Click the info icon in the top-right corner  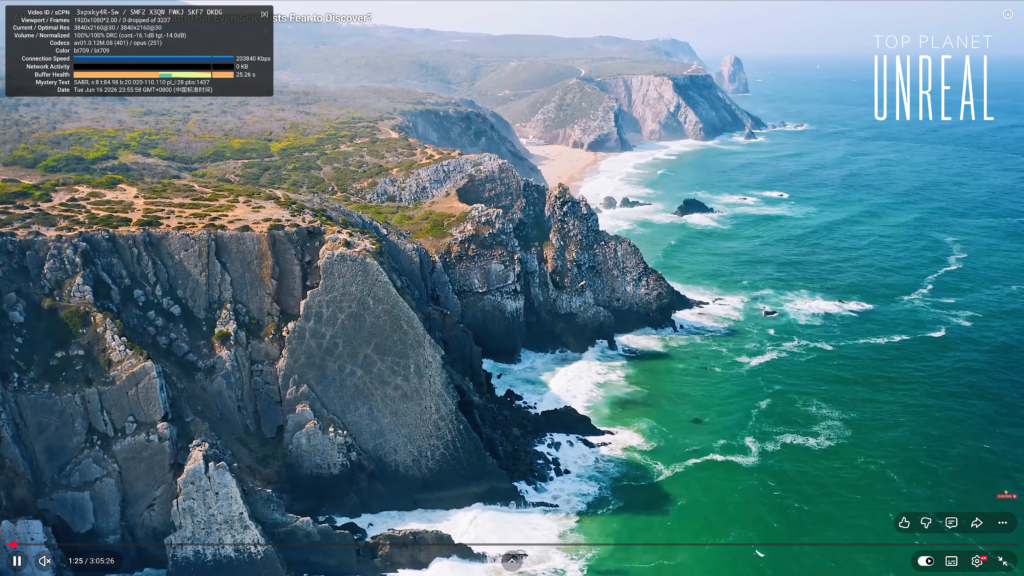point(1008,14)
